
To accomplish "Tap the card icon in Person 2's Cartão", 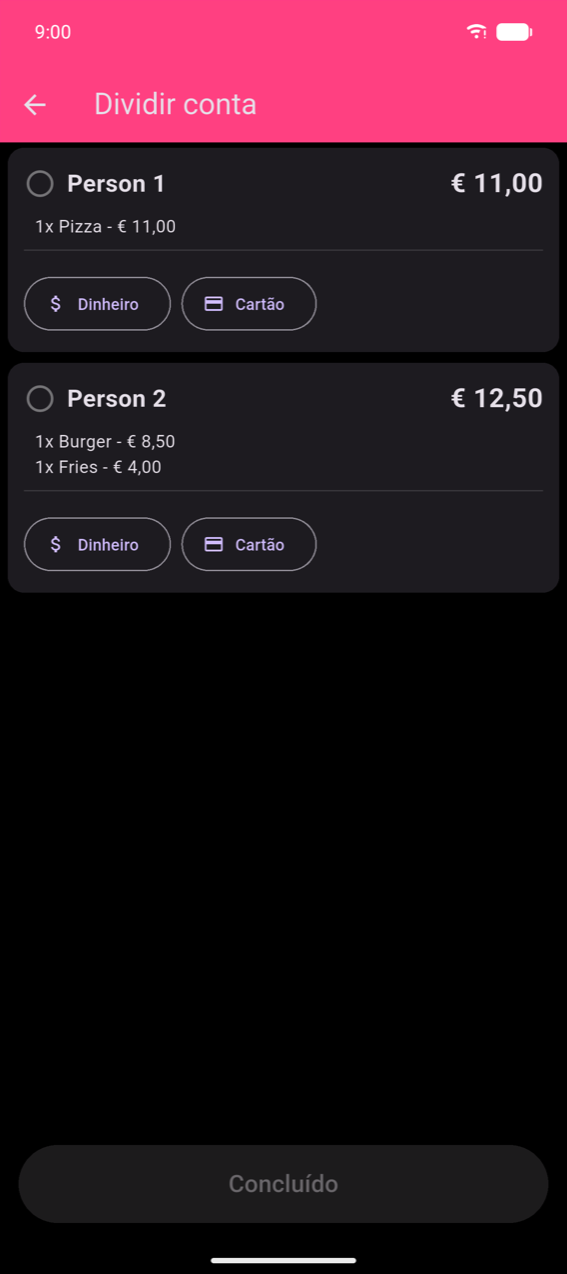I will coord(213,545).
